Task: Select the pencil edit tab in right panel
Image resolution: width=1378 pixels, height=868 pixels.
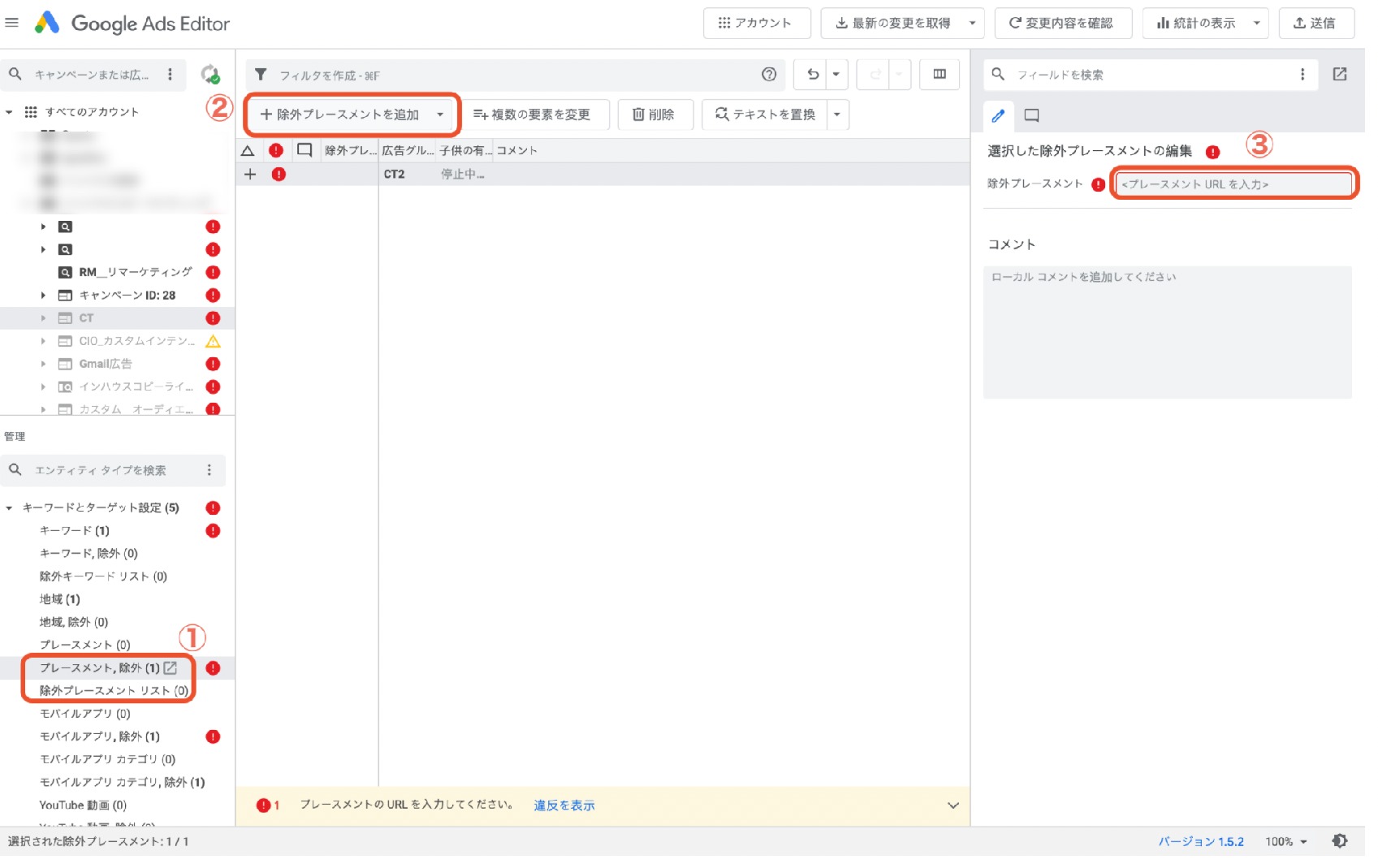Action: [997, 116]
